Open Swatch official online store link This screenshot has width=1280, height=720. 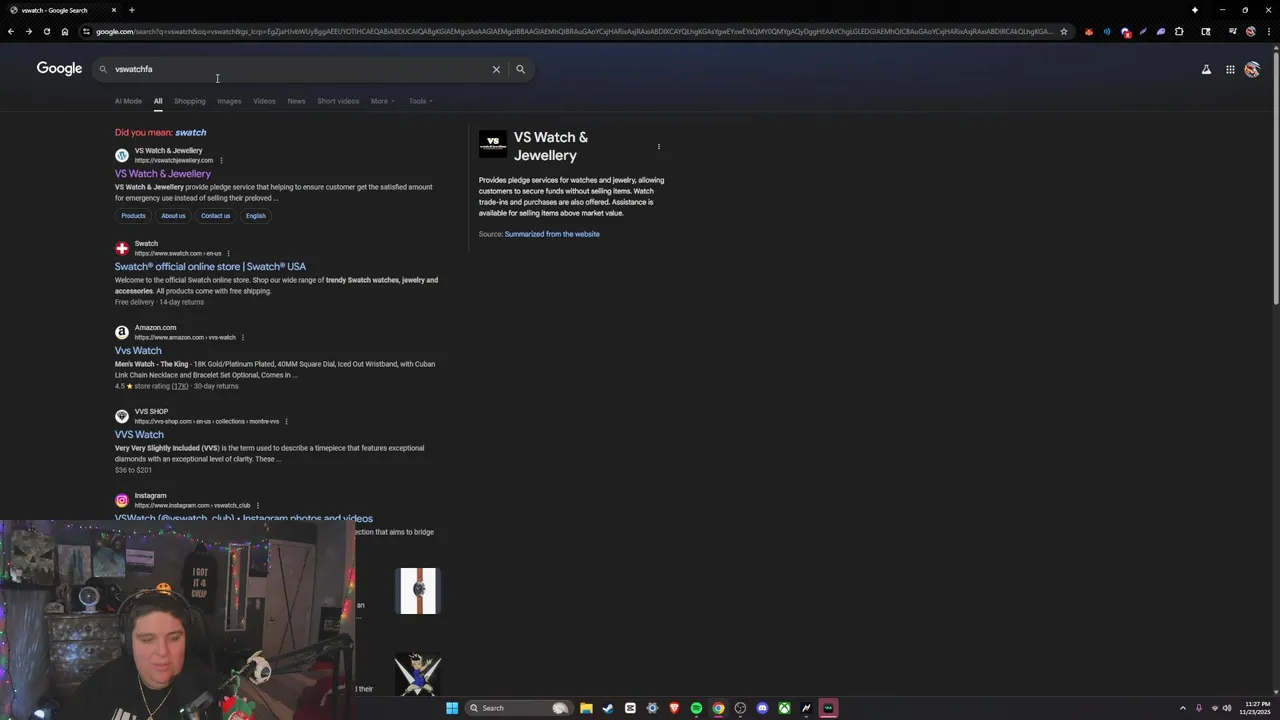pos(210,267)
